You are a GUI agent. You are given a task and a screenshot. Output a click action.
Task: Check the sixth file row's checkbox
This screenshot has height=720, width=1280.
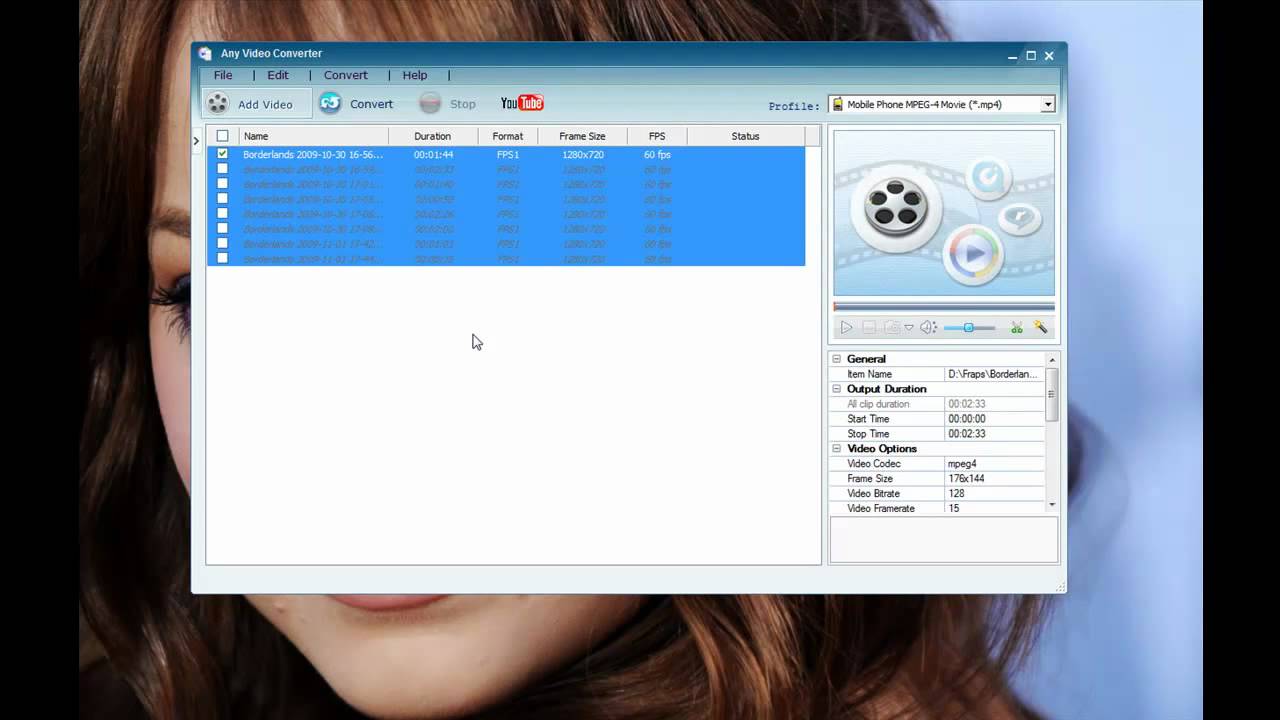pos(222,229)
